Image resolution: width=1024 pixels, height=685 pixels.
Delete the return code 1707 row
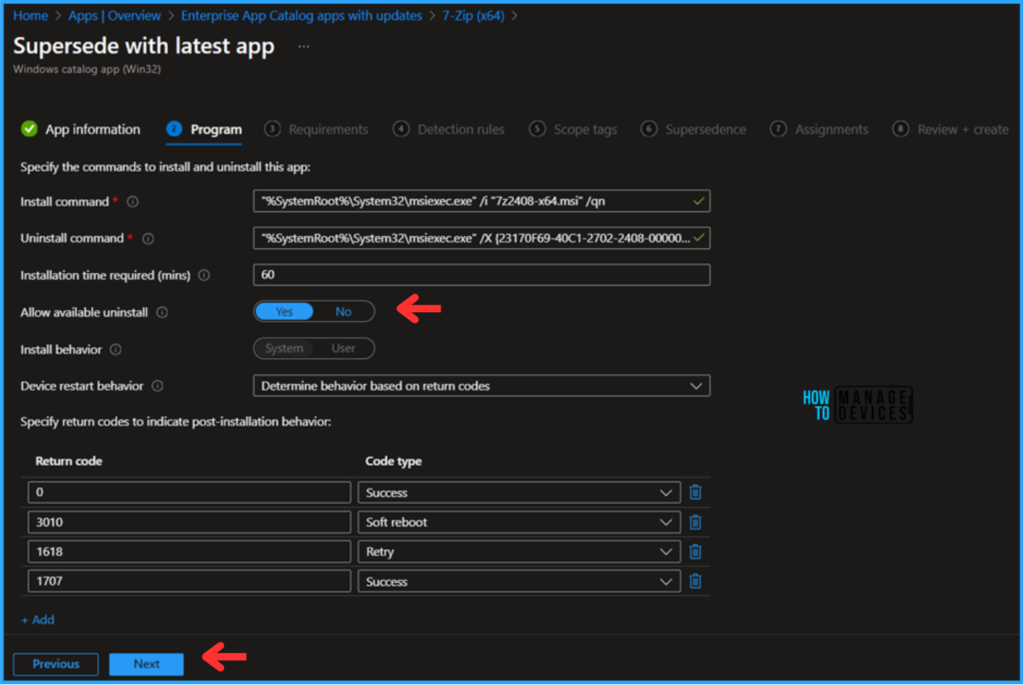[696, 581]
